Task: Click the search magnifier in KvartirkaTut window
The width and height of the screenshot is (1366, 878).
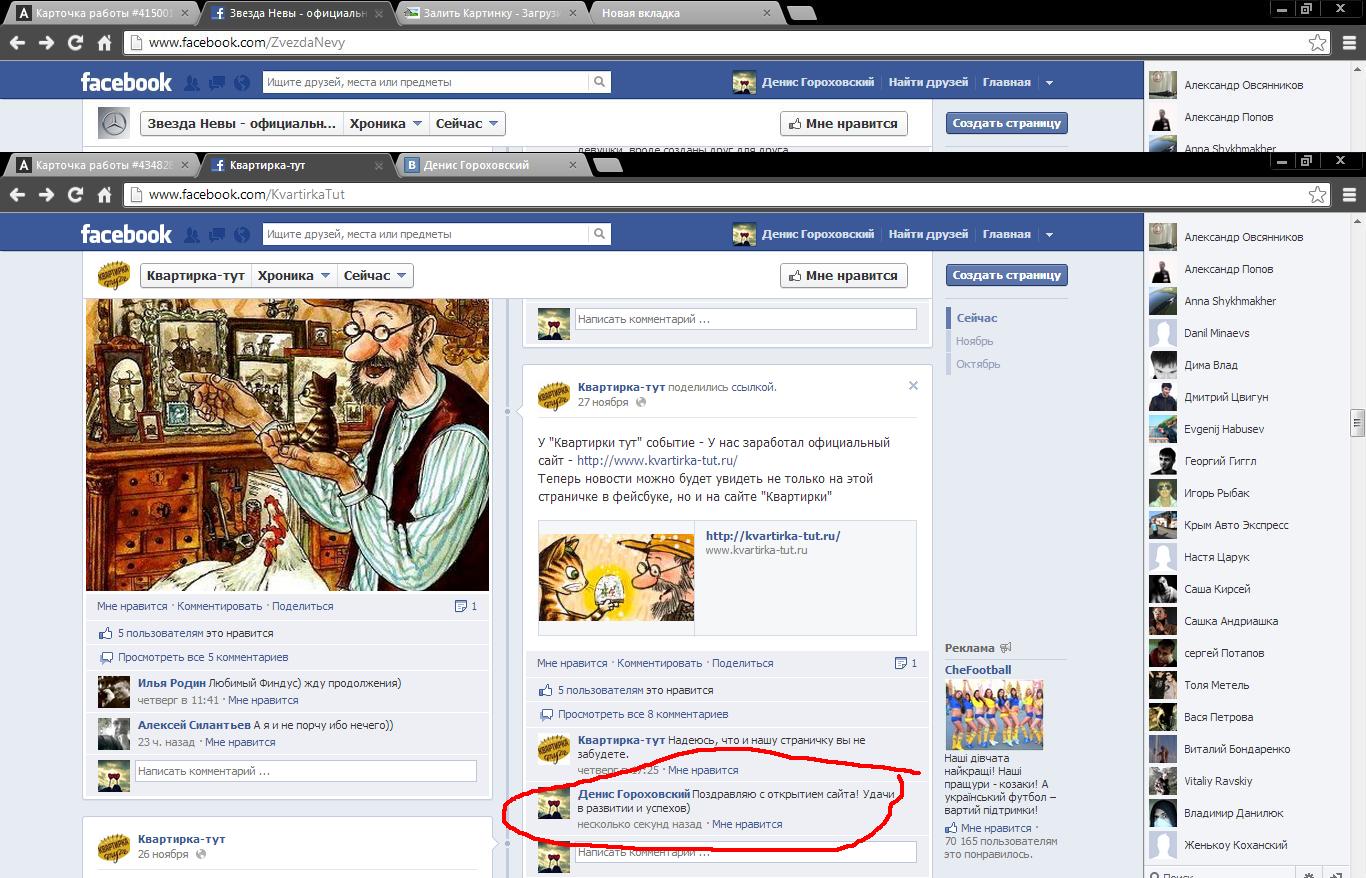Action: pos(599,234)
